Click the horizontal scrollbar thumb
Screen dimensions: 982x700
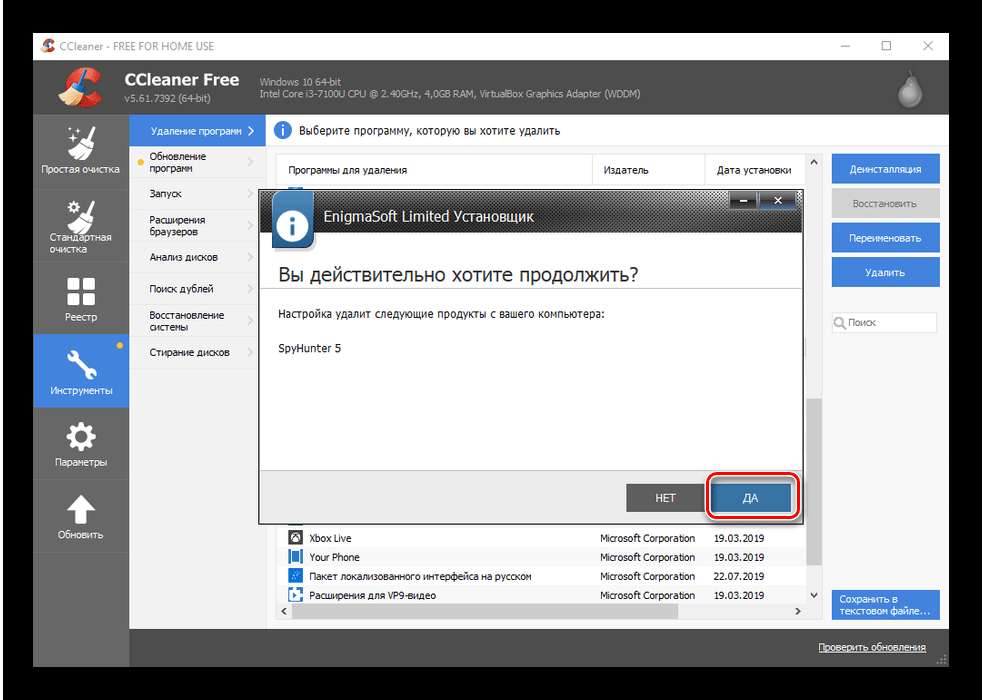485,611
